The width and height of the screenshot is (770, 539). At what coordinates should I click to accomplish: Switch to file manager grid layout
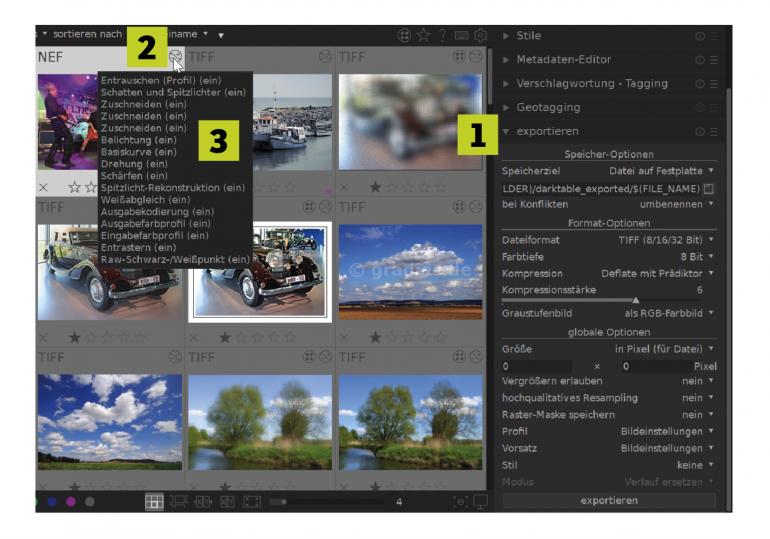154,502
